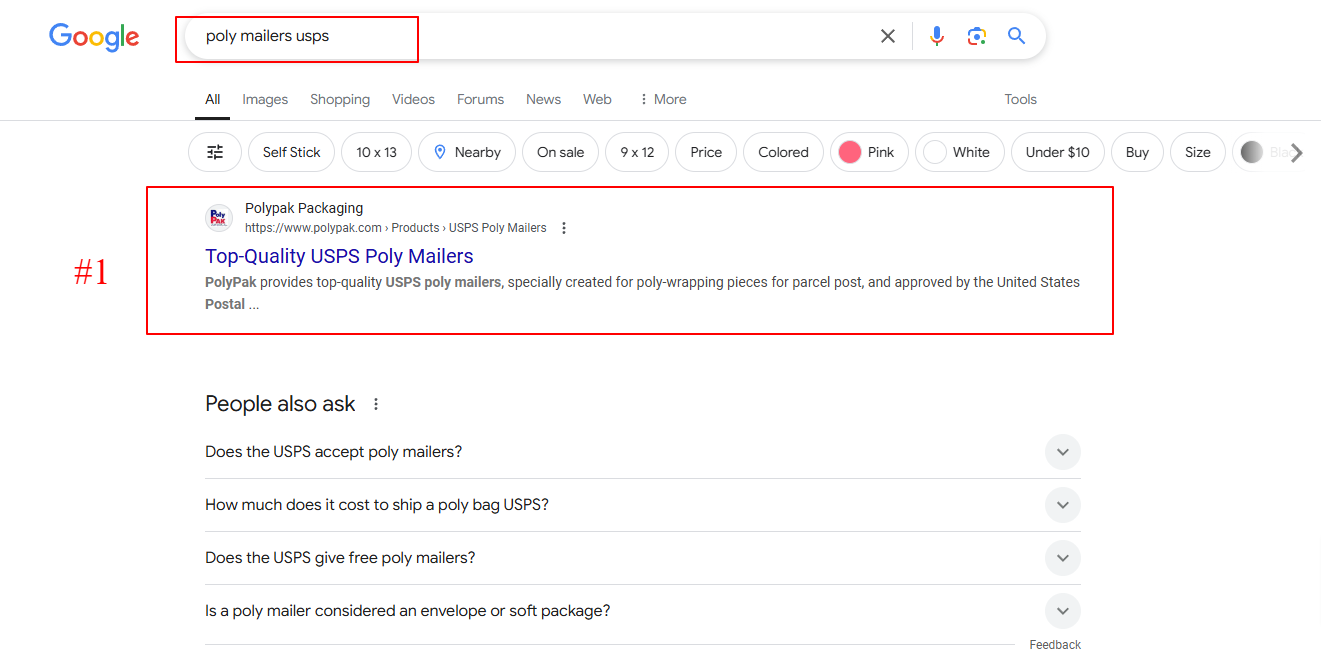Viewport: 1321px width, 652px height.
Task: Select the Web tab
Action: click(x=597, y=99)
